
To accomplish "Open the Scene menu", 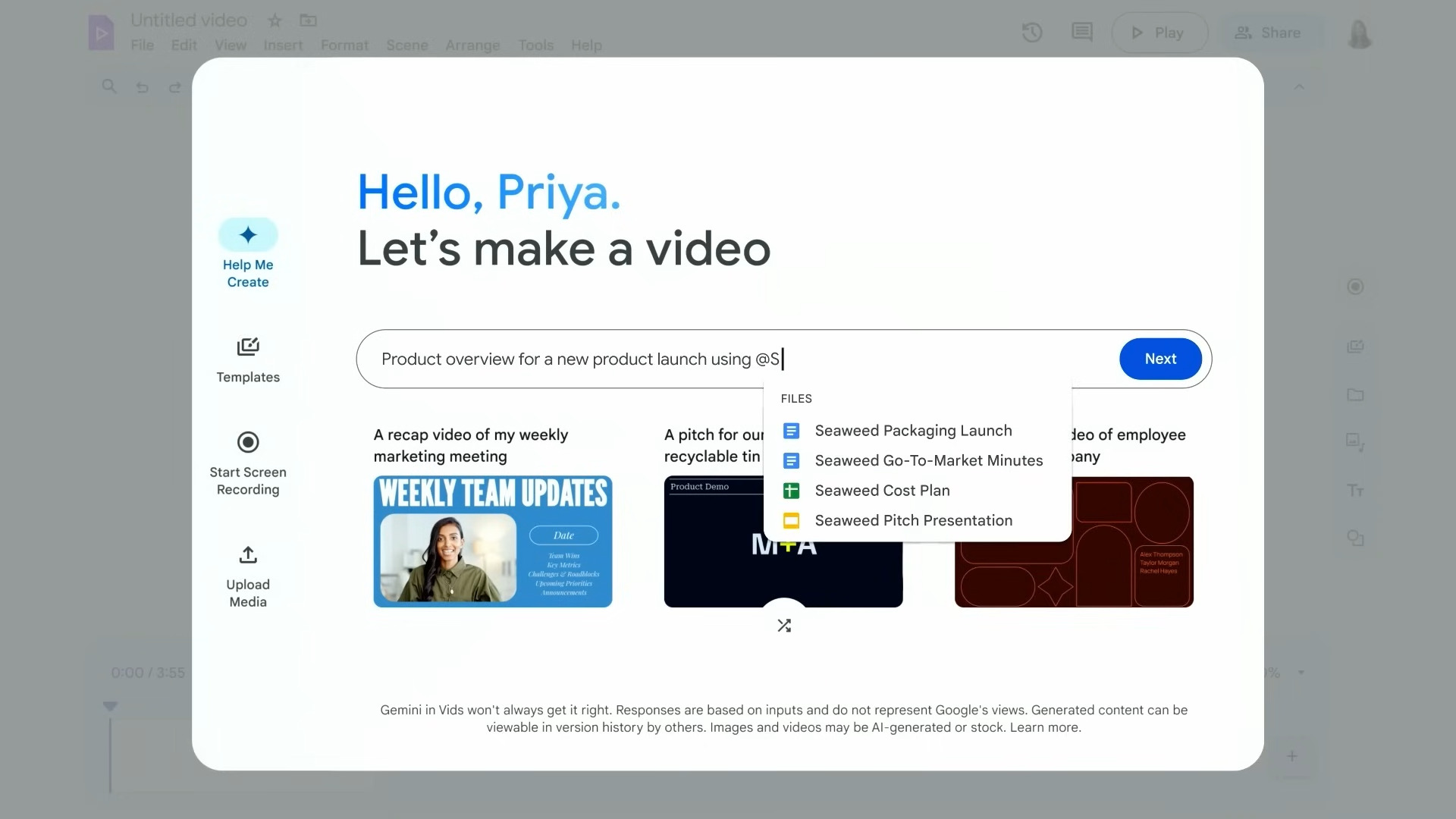I will 407,45.
